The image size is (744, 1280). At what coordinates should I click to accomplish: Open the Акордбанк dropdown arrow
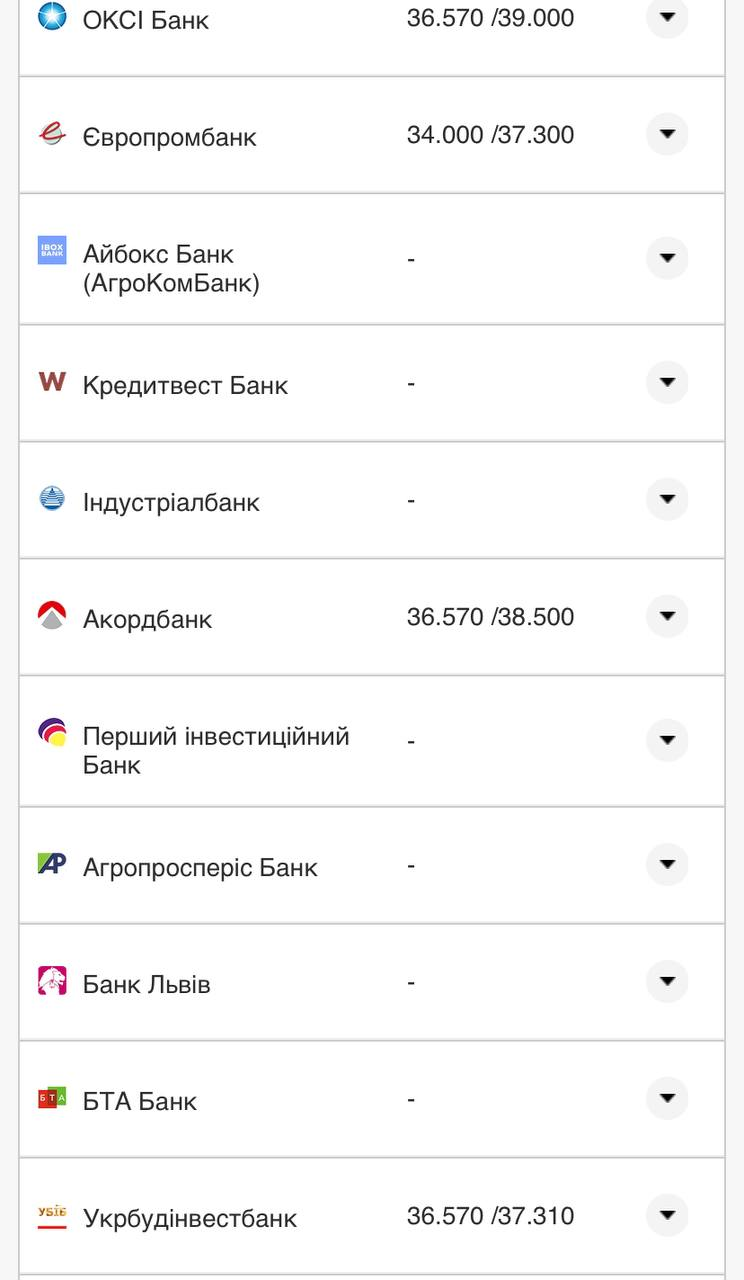pos(666,617)
